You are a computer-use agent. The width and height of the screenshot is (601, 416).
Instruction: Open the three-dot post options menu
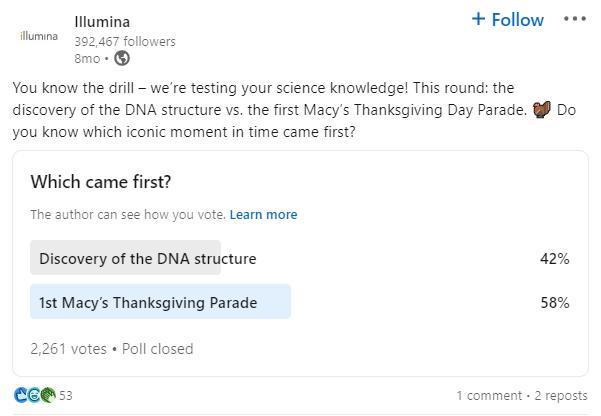pyautogui.click(x=574, y=19)
